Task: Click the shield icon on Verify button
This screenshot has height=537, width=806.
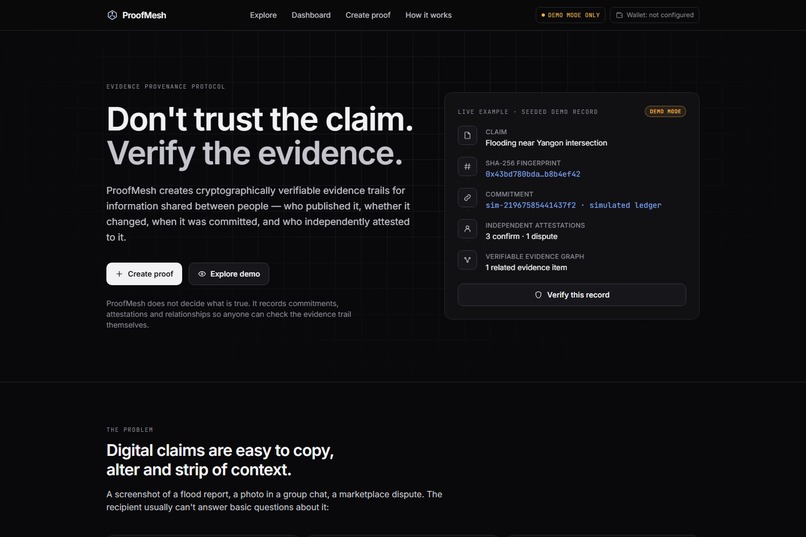Action: pos(538,295)
